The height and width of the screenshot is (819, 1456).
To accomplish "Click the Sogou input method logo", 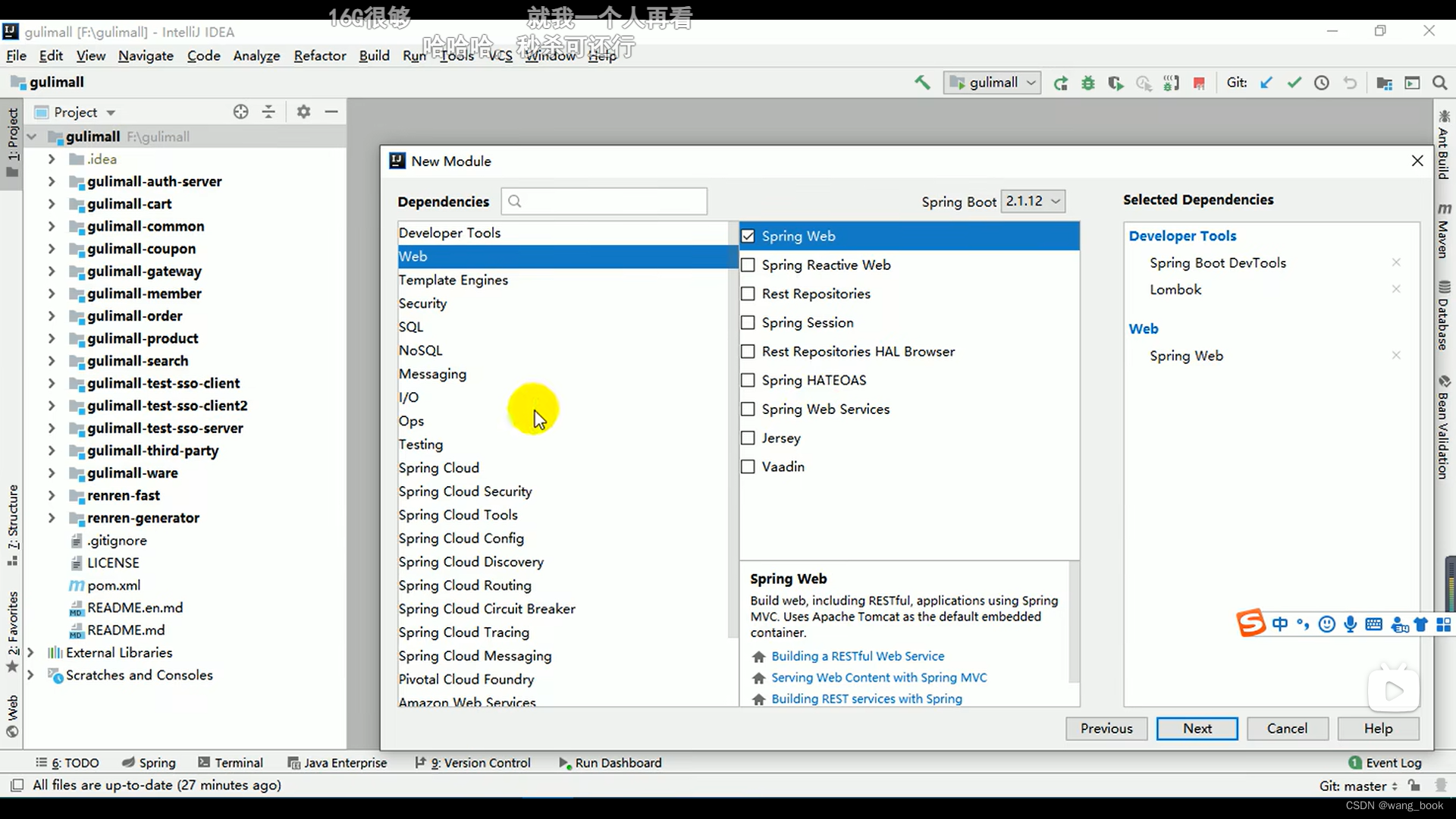I will pos(1250,623).
